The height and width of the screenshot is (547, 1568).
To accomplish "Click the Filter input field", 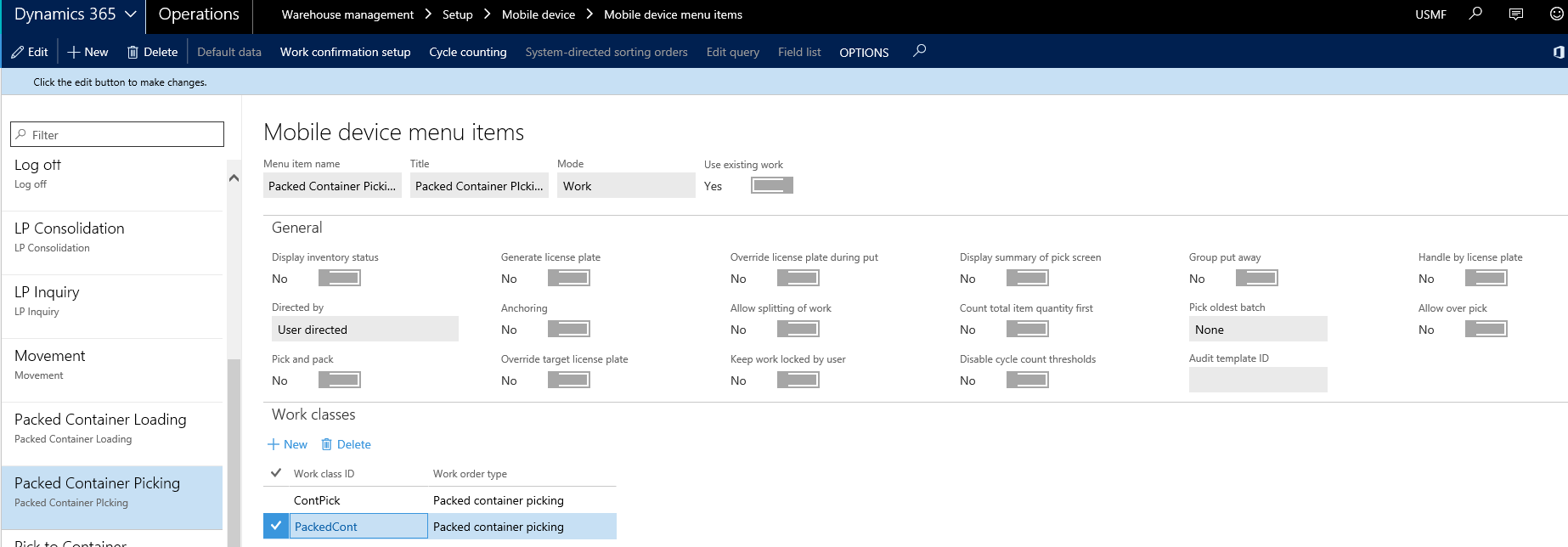I will 117,134.
